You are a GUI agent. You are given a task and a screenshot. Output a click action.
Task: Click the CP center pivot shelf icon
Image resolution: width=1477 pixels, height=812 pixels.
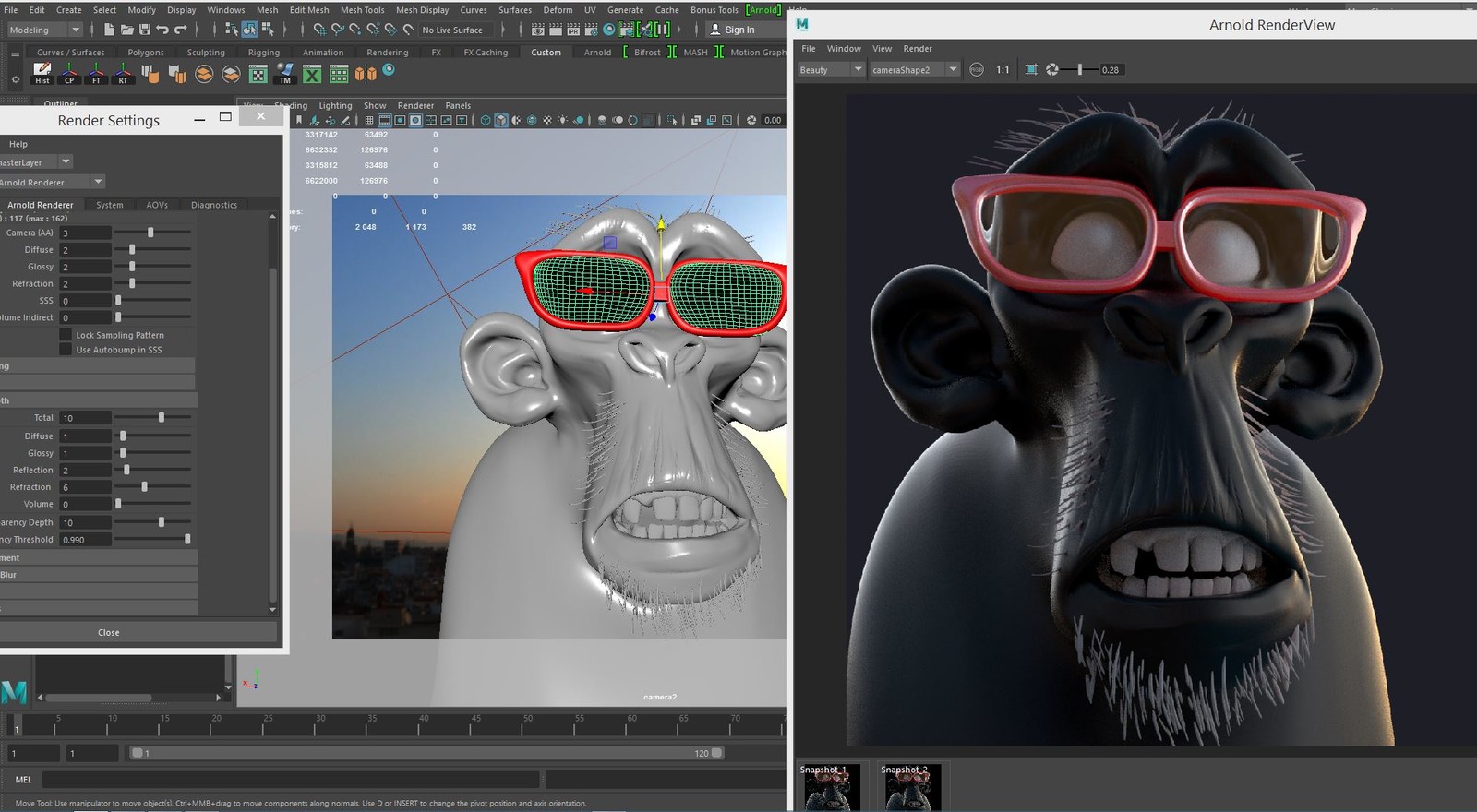(x=69, y=73)
